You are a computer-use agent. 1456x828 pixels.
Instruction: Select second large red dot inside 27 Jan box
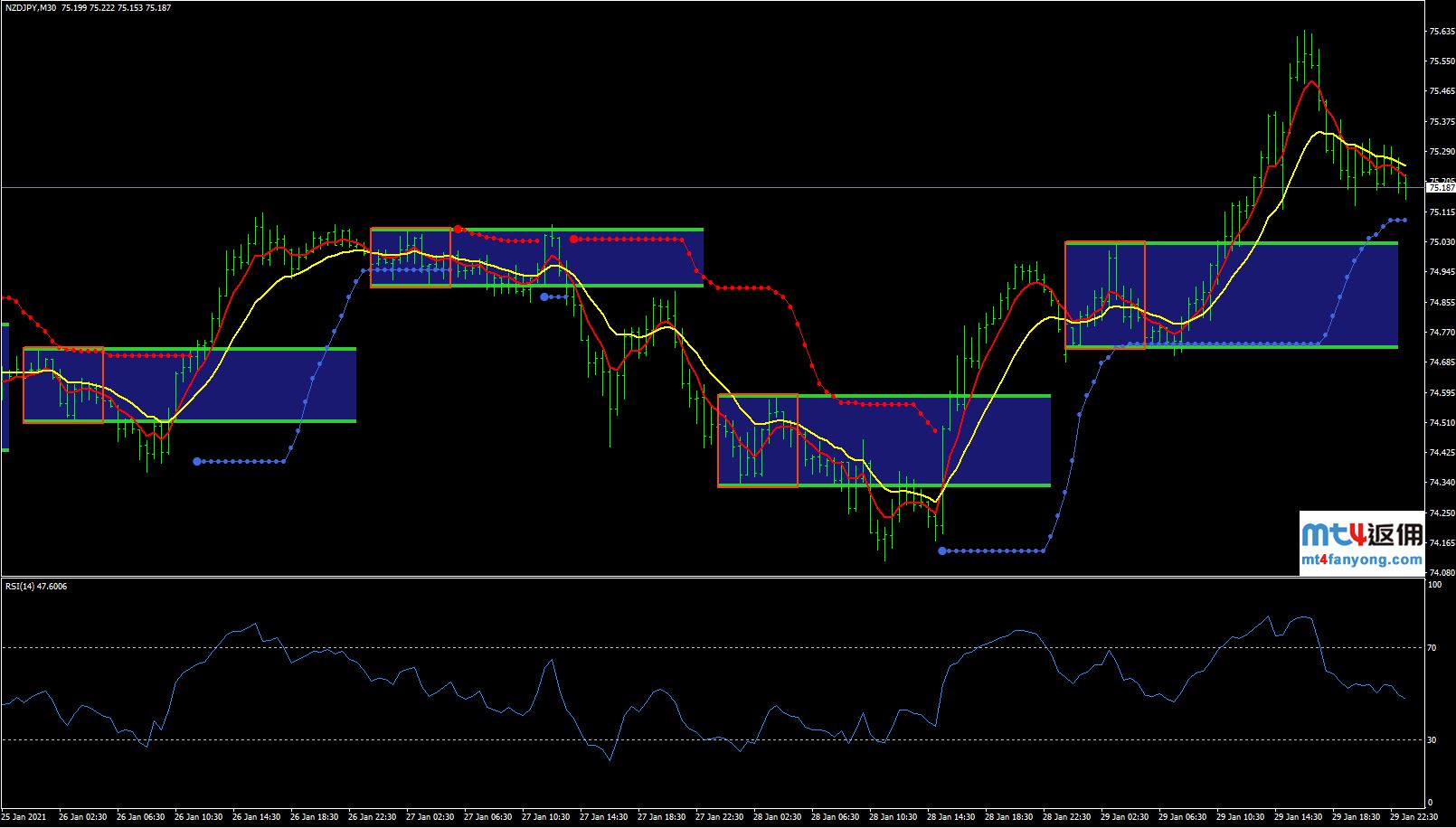coord(573,240)
